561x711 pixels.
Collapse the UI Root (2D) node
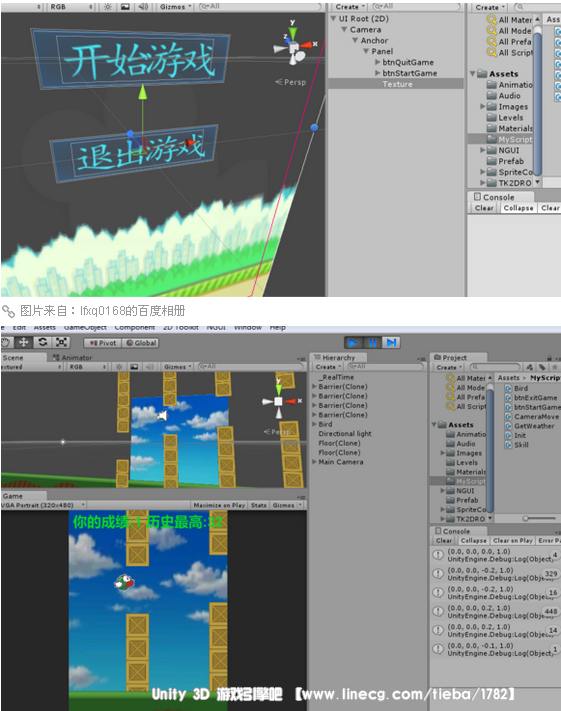(x=333, y=19)
